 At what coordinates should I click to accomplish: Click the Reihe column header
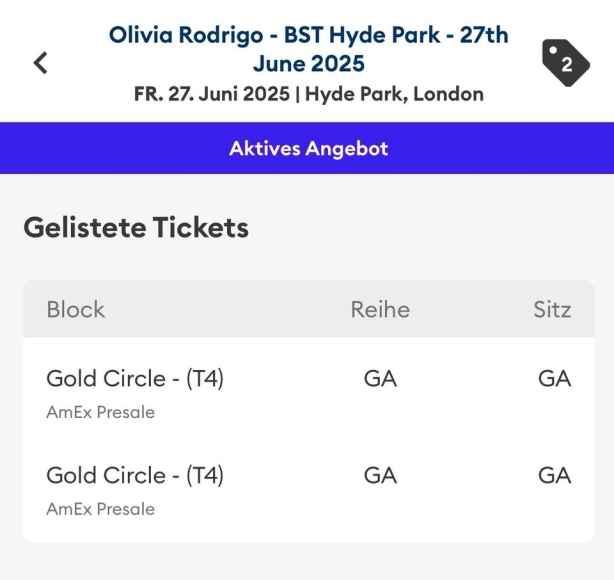tap(380, 309)
